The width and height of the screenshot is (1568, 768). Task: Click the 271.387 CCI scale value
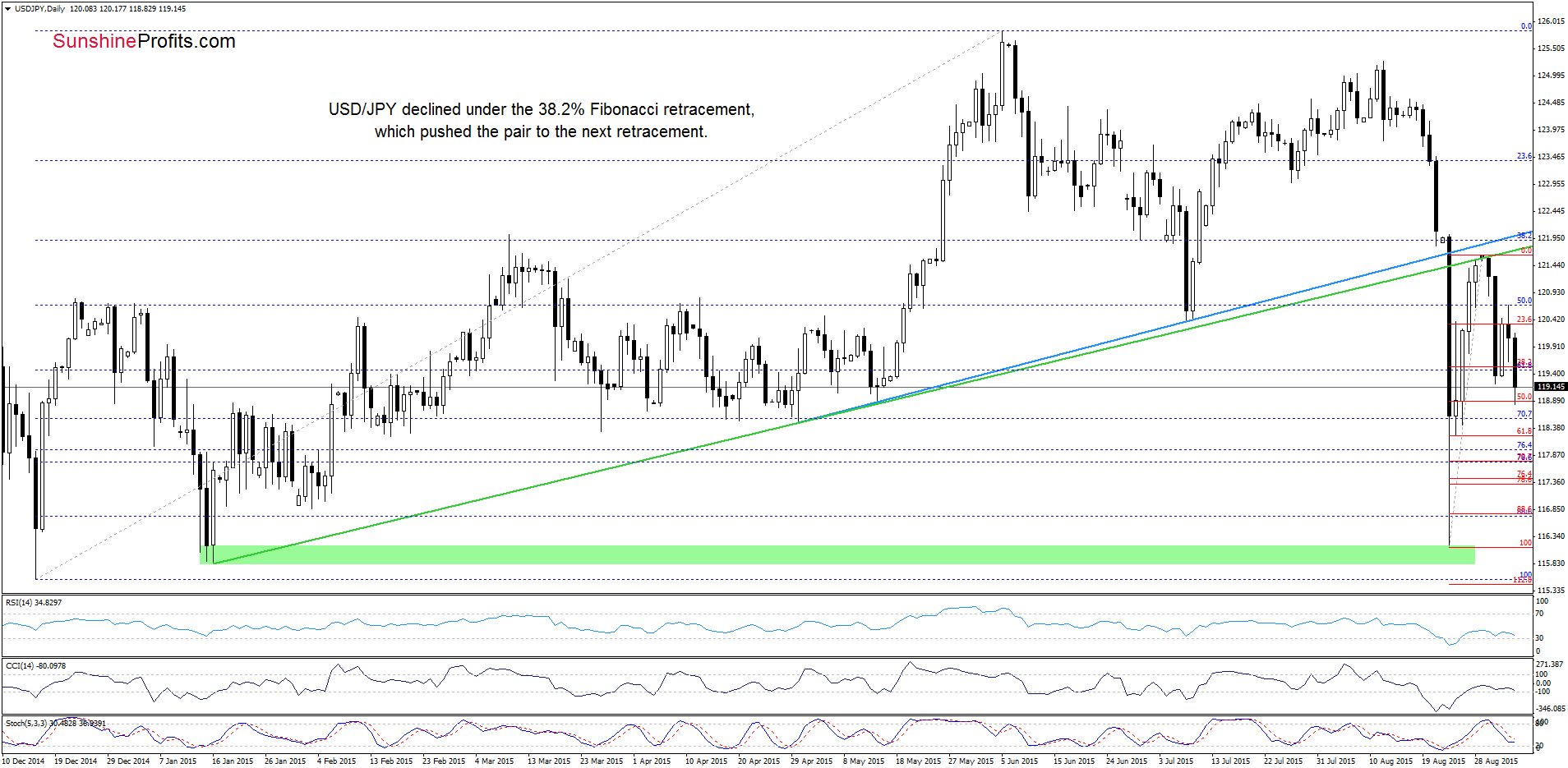pyautogui.click(x=1549, y=664)
